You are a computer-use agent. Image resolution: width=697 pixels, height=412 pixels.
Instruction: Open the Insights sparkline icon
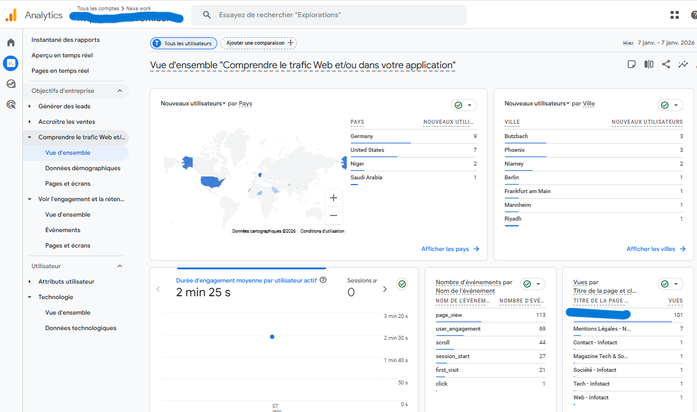tap(684, 65)
